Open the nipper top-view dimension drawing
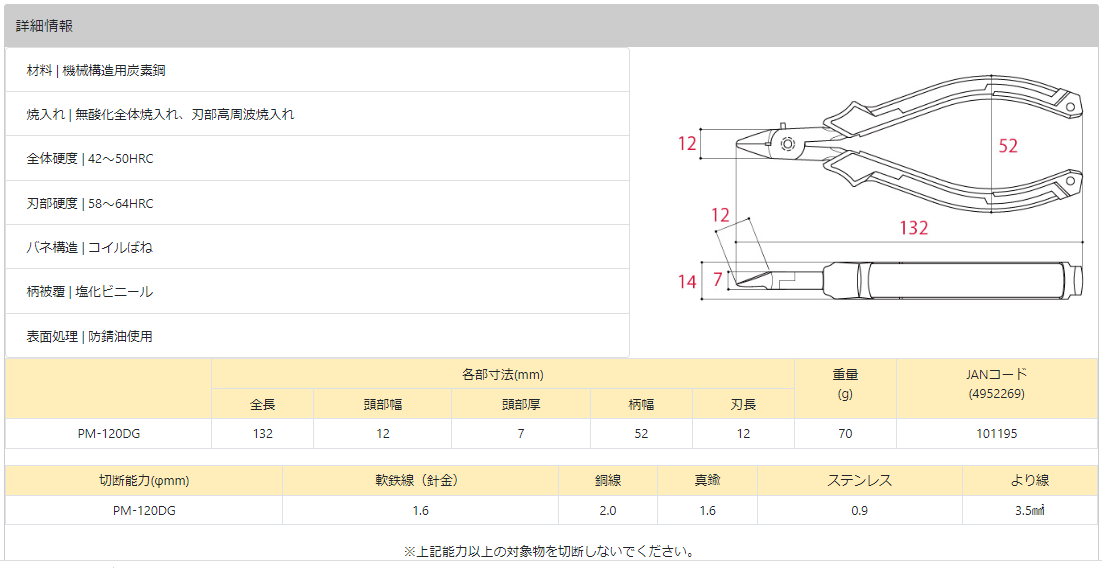 tap(907, 144)
